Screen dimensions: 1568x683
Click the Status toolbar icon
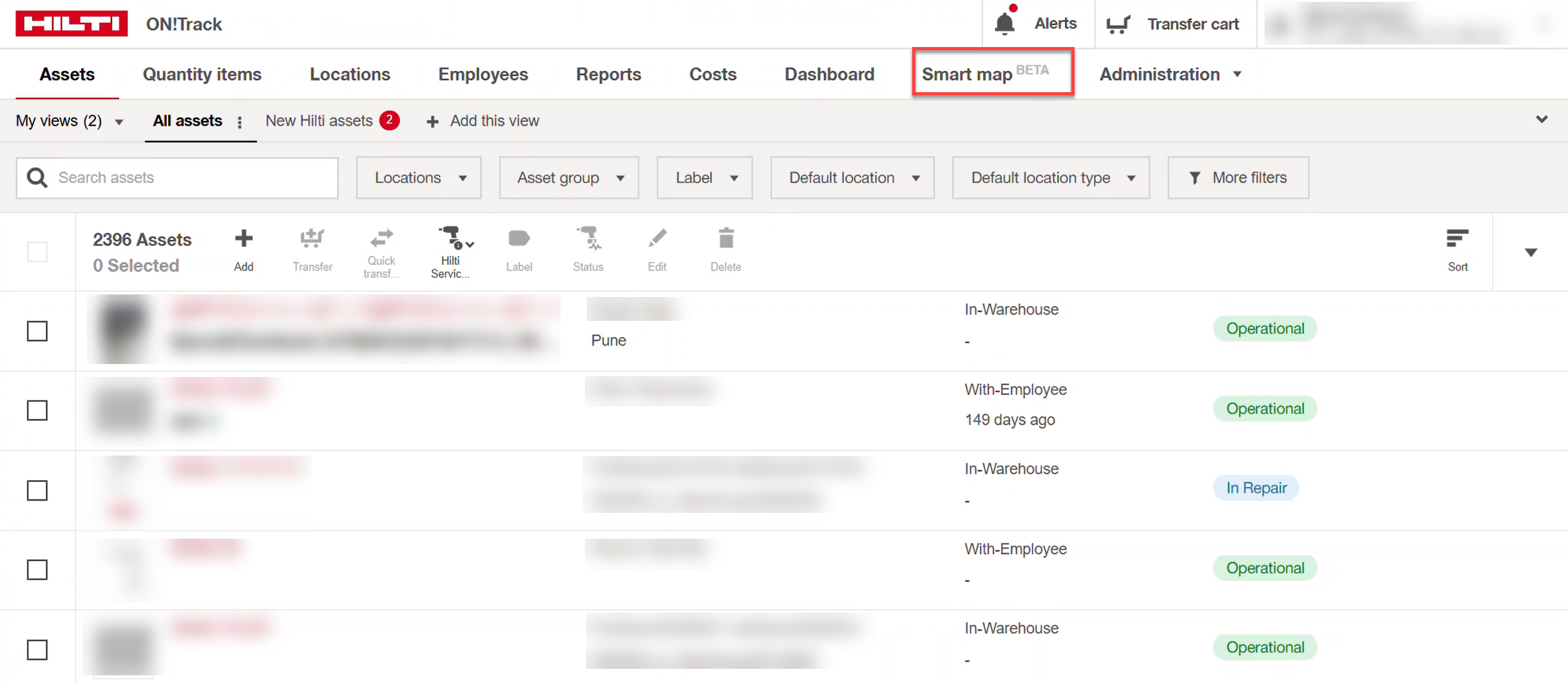tap(588, 238)
